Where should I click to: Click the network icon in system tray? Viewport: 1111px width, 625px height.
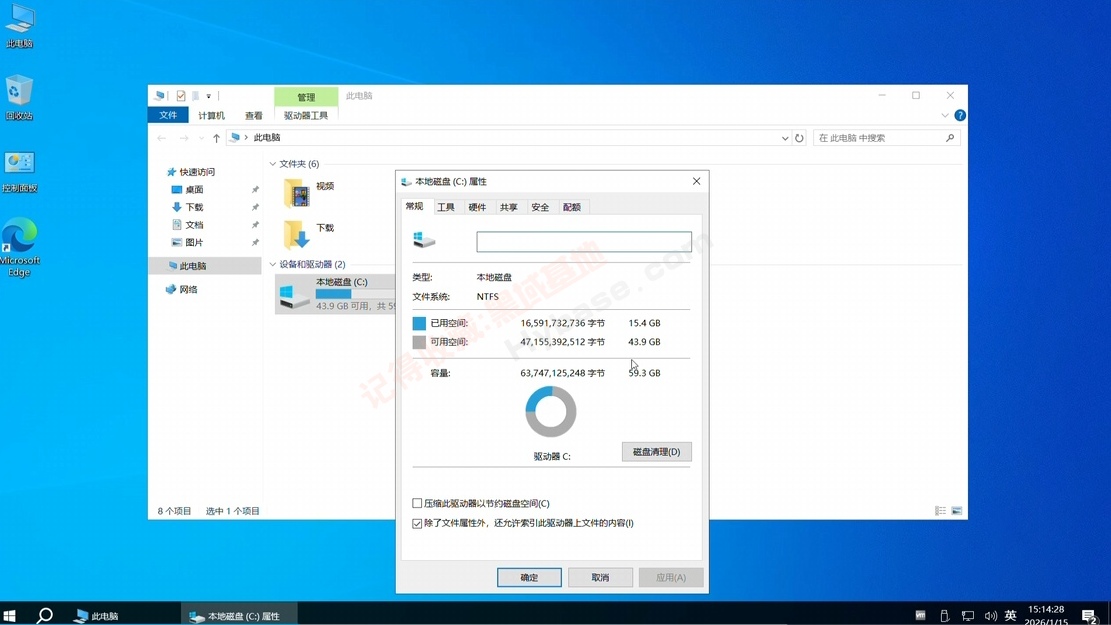point(968,615)
